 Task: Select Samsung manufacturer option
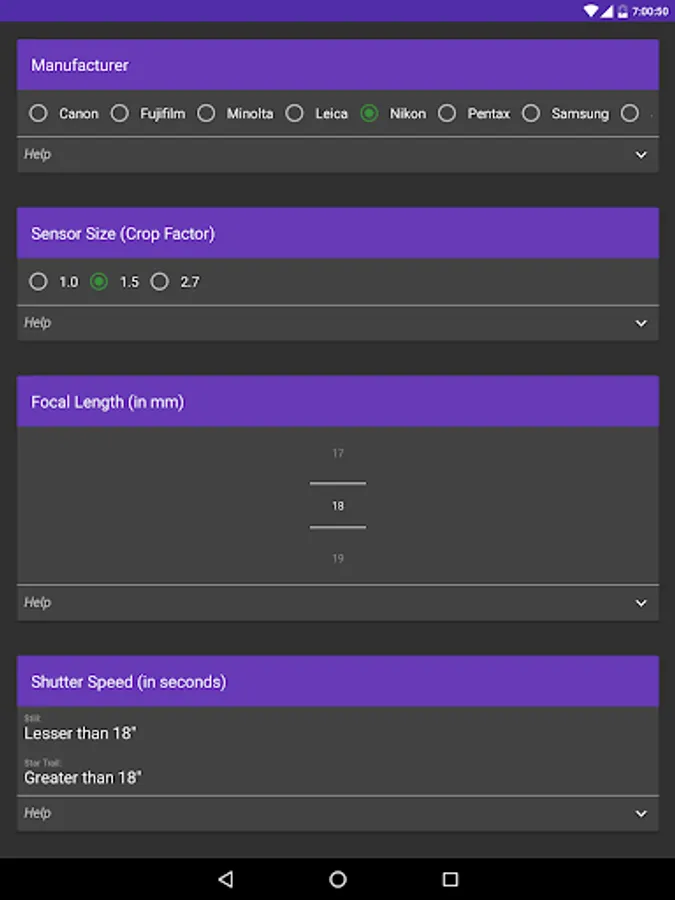point(531,114)
